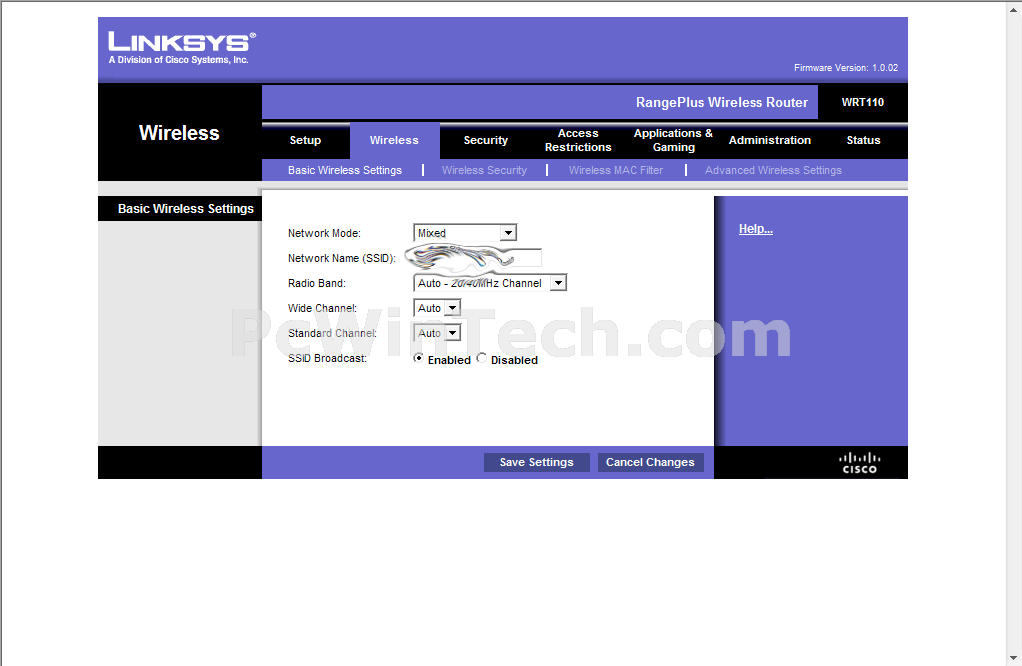Open Advanced Wireless Settings subtab
The height and width of the screenshot is (666, 1022).
773,170
